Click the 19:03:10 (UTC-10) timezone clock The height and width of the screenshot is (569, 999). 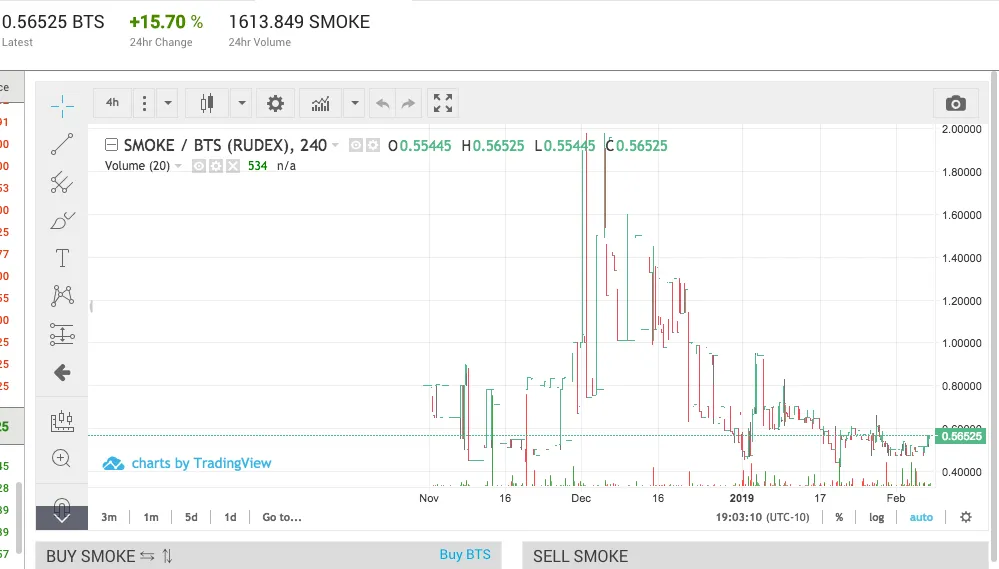click(763, 517)
